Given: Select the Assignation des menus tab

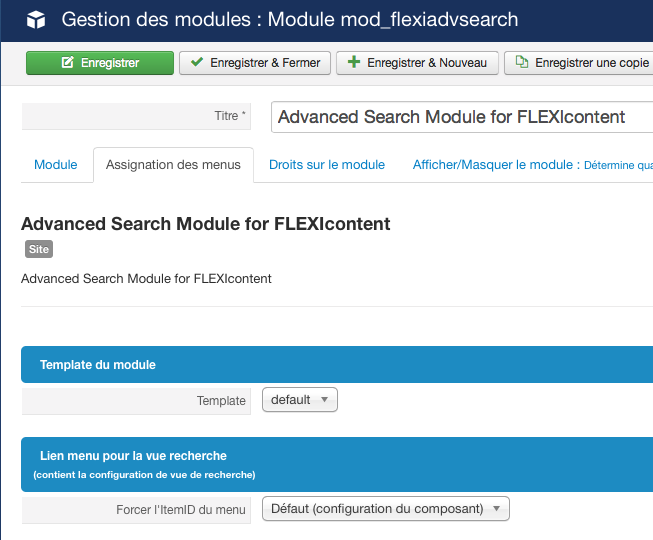Looking at the screenshot, I should 173,165.
